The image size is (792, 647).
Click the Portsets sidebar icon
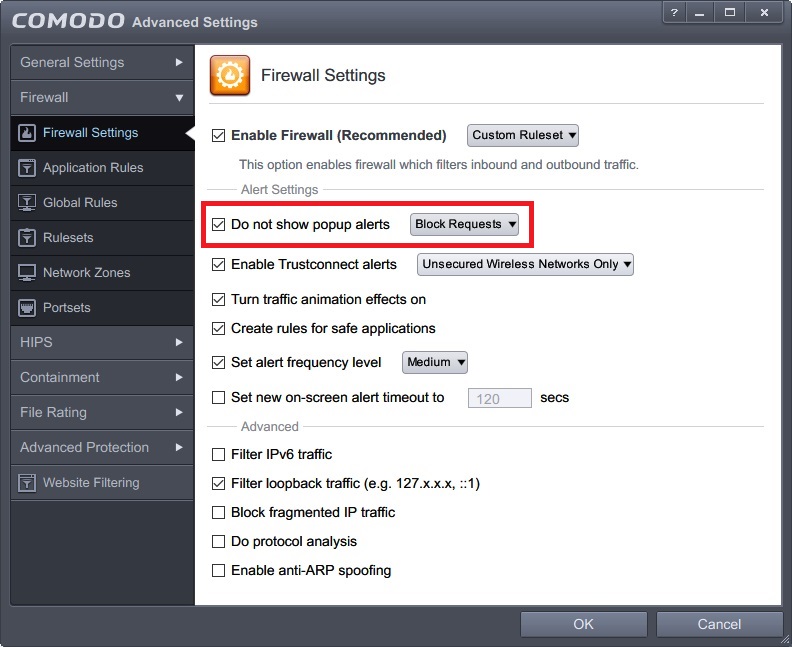(x=27, y=307)
